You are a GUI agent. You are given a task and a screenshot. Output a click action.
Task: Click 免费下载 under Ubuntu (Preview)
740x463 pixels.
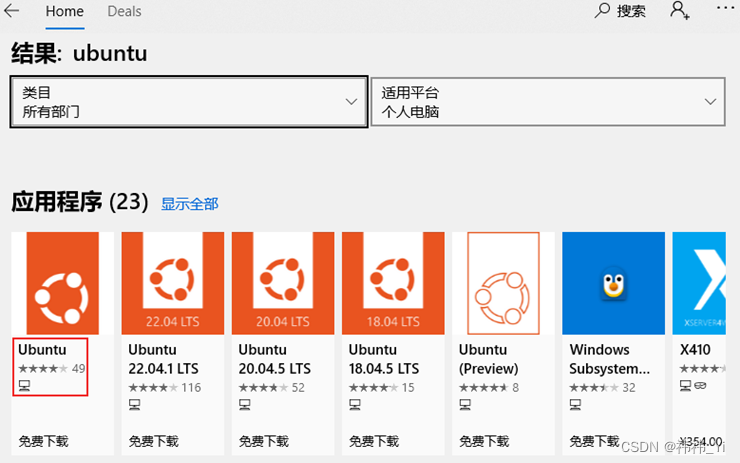coord(484,441)
